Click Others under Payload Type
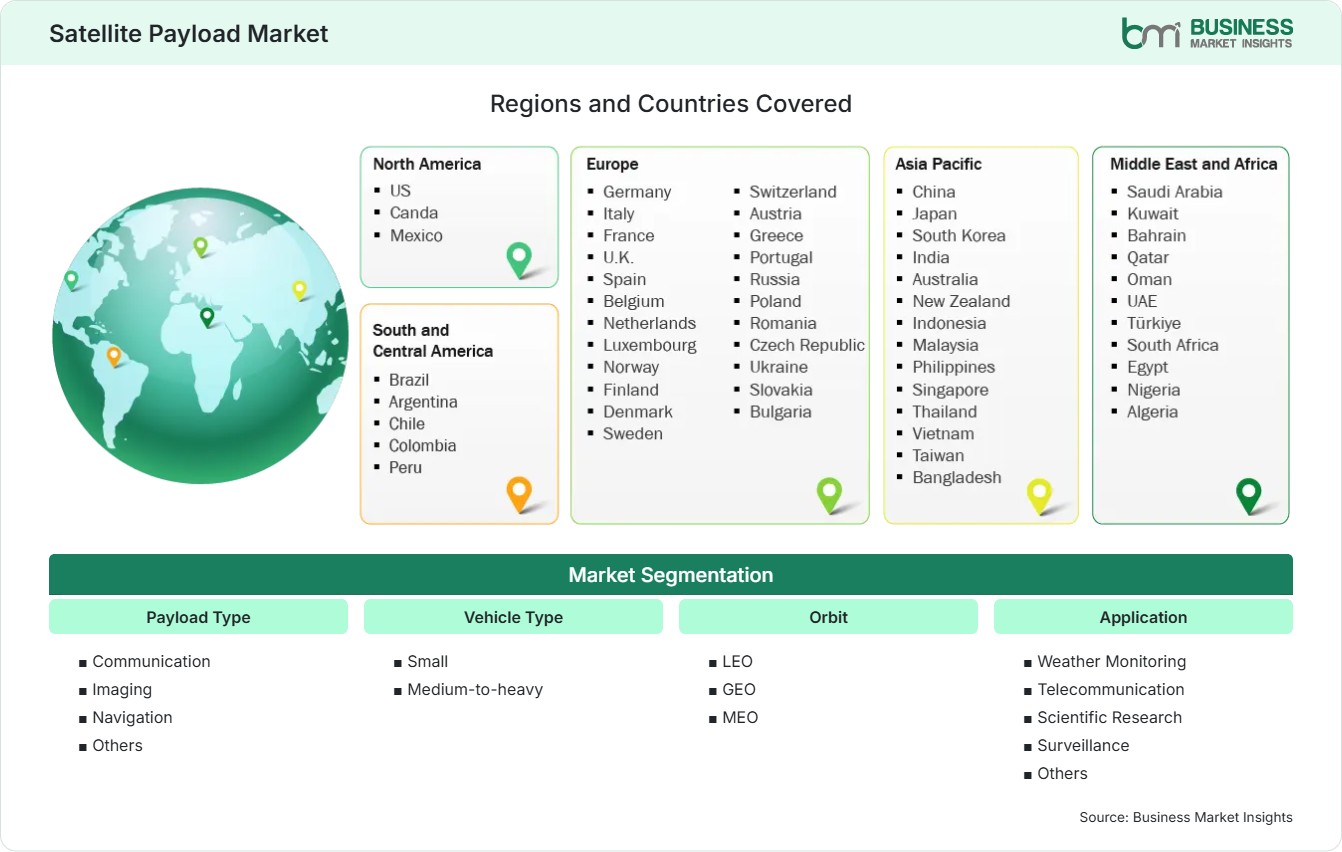Screen dimensions: 1342x852 [x=117, y=745]
